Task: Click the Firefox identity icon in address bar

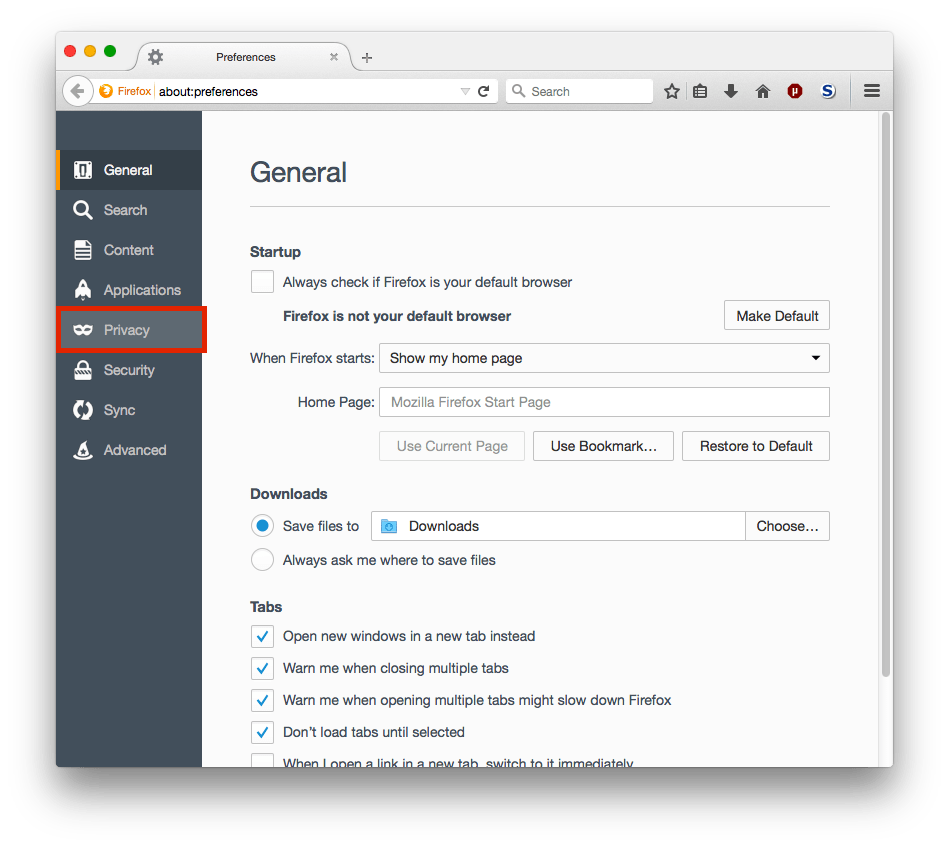Action: point(106,91)
